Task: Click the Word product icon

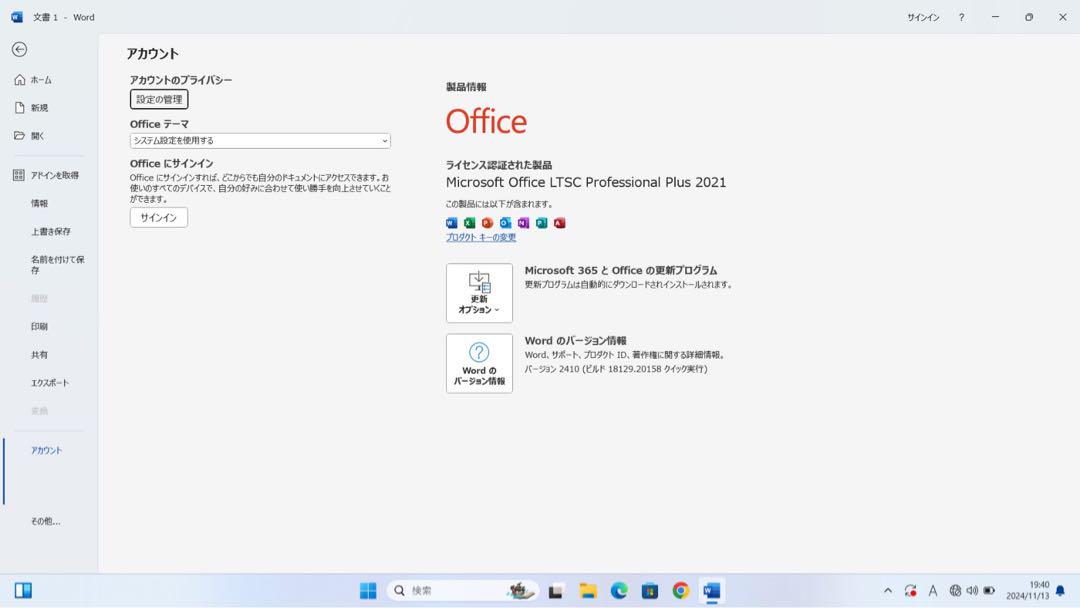Action: 452,223
